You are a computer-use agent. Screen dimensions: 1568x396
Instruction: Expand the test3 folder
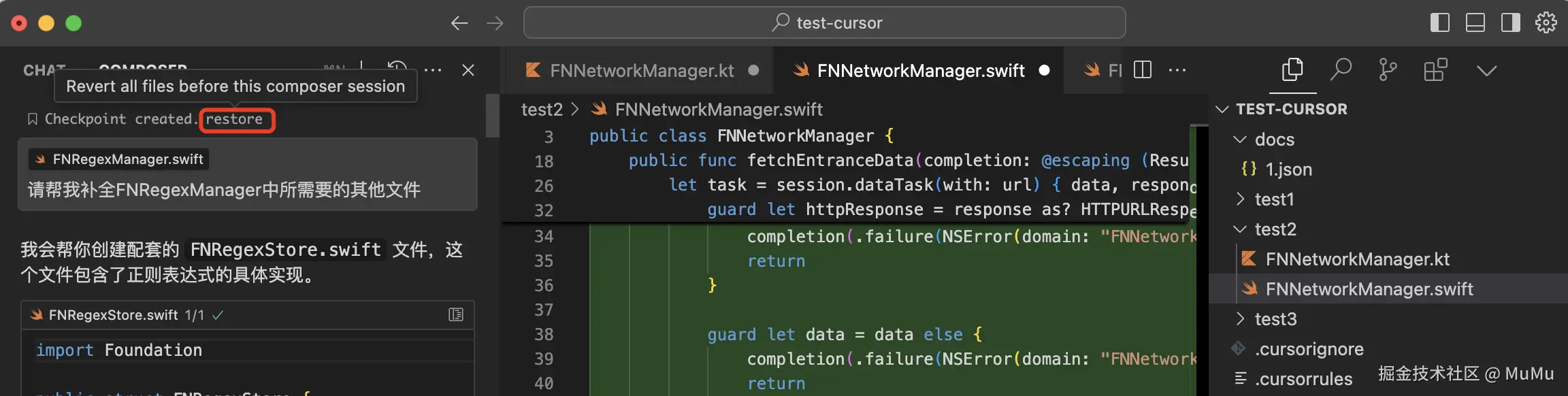1275,319
